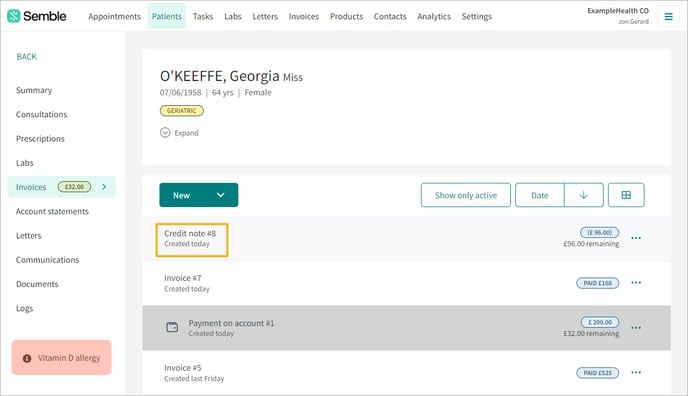
Task: Open Consultations in patient sidebar
Action: pyautogui.click(x=42, y=114)
